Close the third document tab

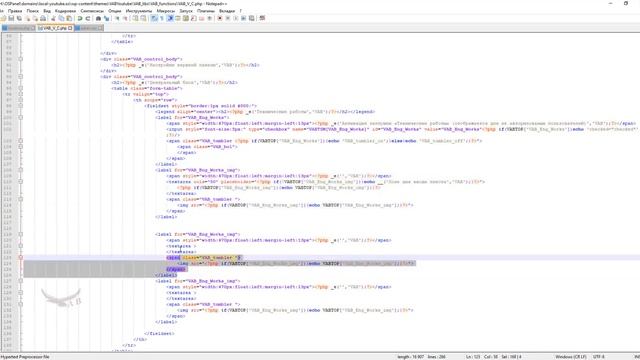point(100,28)
